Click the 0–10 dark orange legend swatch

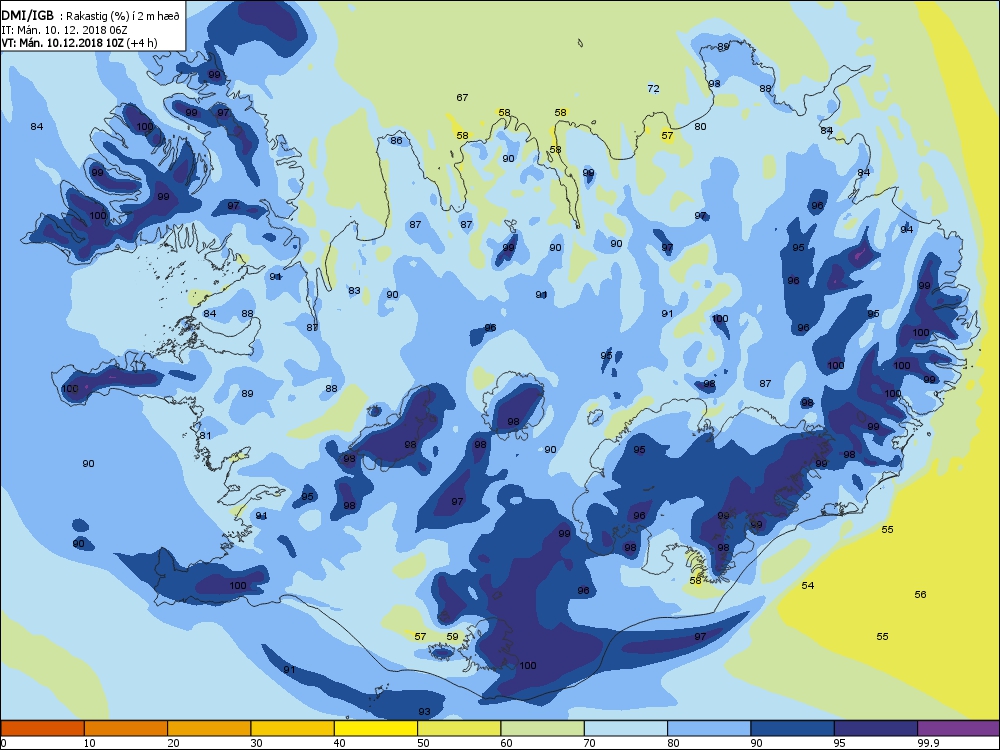[x=42, y=728]
